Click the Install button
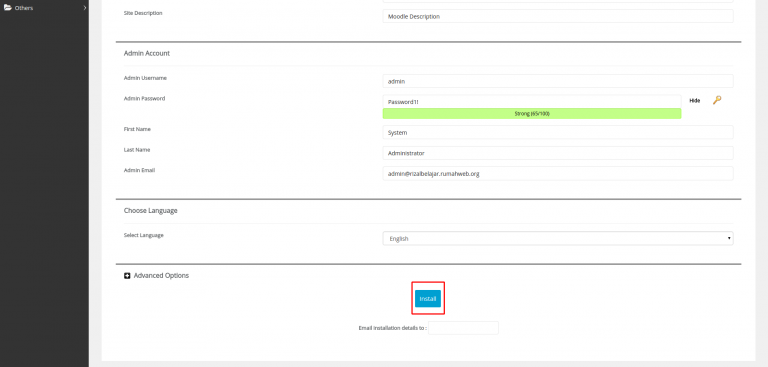The image size is (768, 367). coord(428,298)
